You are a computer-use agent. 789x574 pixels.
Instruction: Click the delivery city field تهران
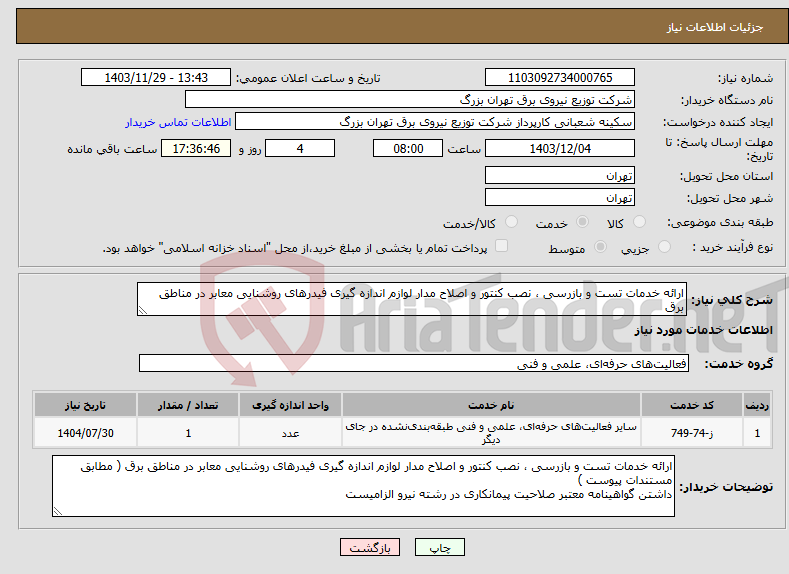coord(560,198)
